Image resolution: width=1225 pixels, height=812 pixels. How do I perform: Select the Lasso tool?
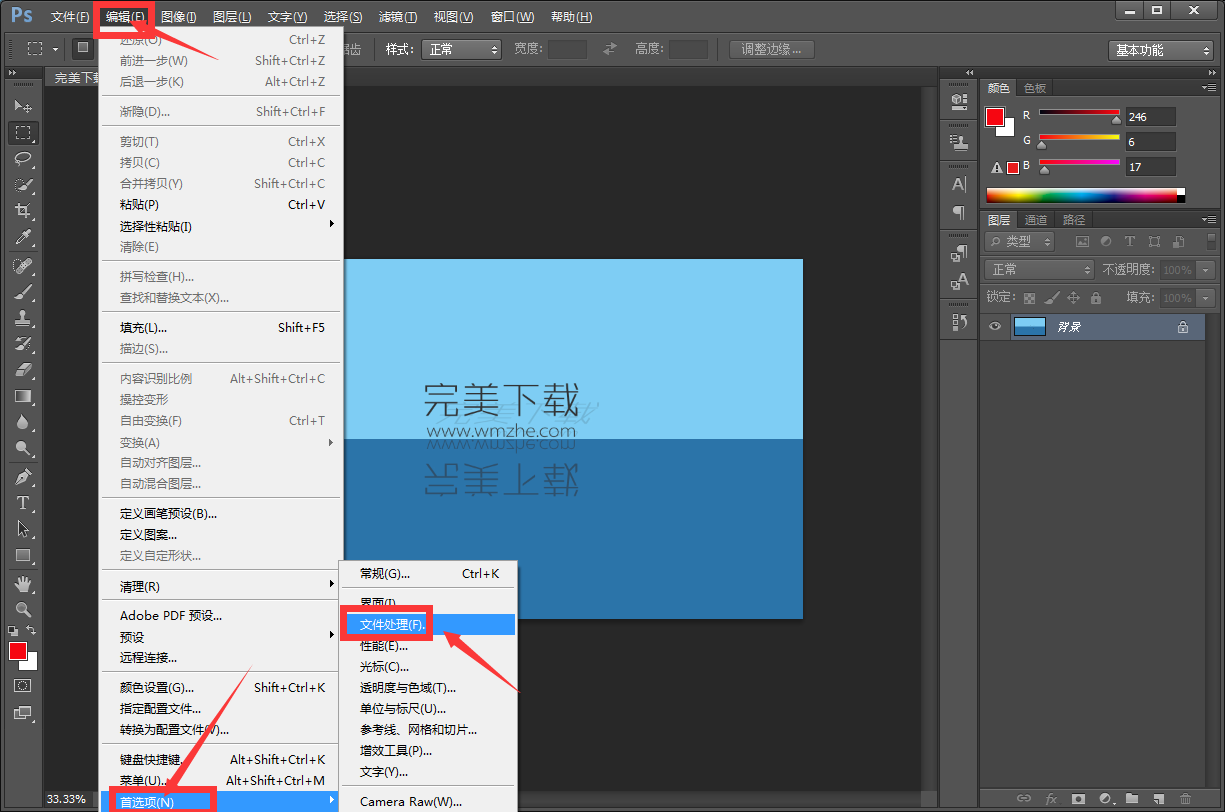(23, 159)
